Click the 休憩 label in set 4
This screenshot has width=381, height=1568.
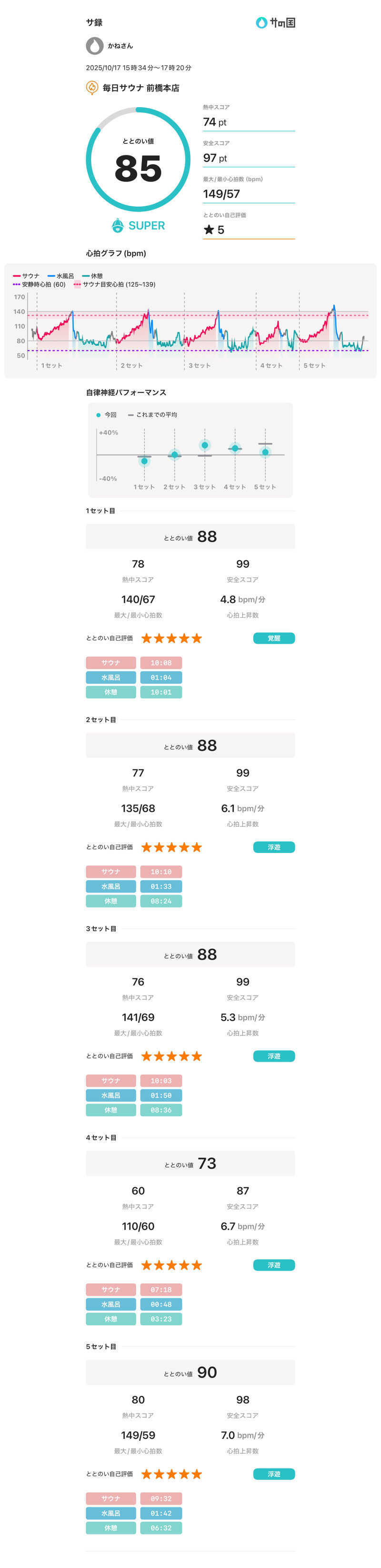click(111, 1318)
